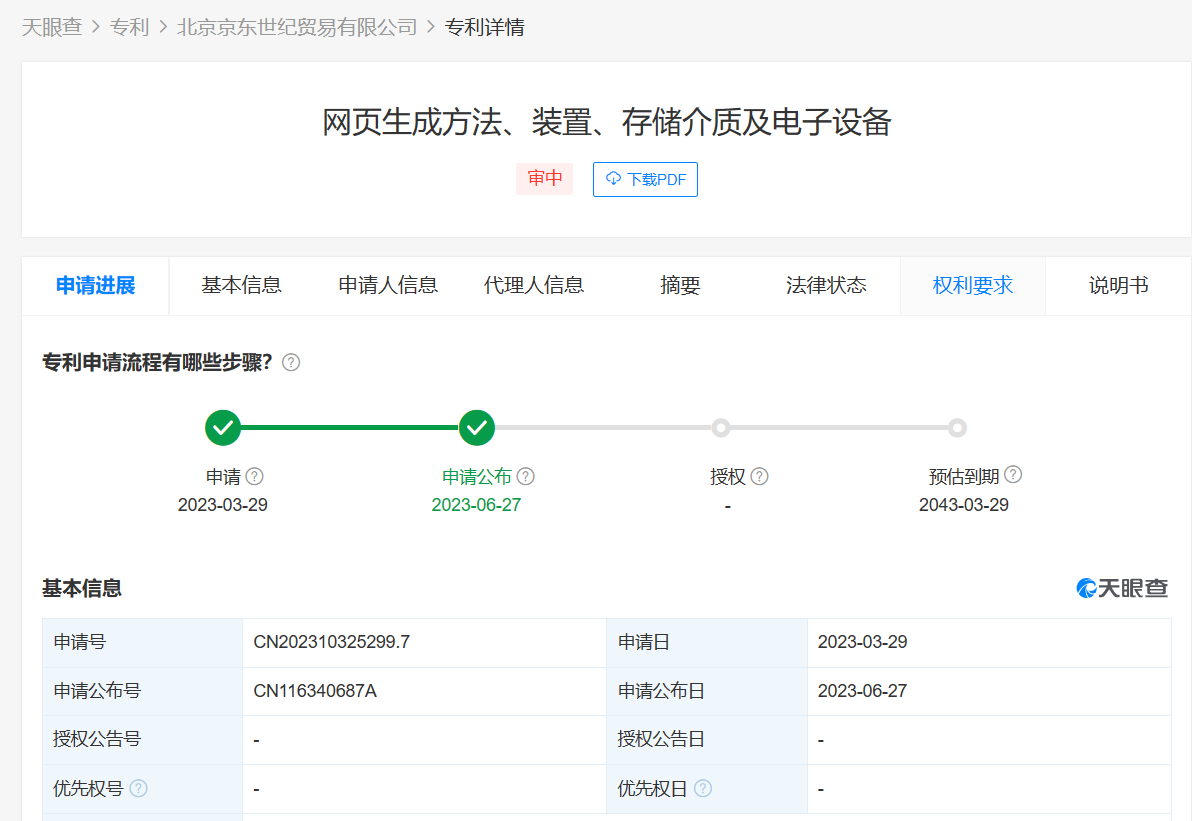The image size is (1192, 821).
Task: Click the 申请号 label cell
Action: [x=142, y=642]
